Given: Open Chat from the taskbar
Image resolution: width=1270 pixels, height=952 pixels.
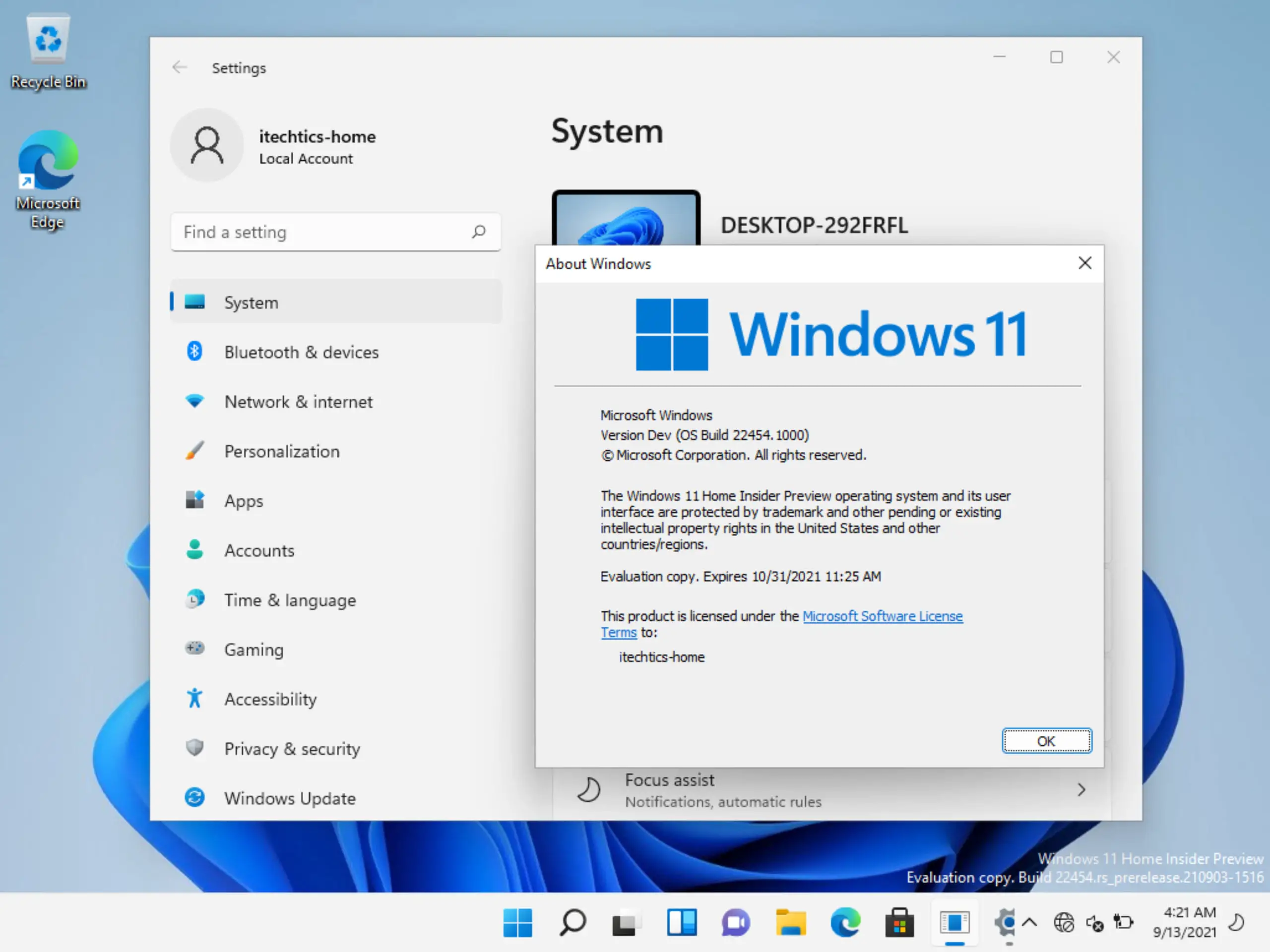Looking at the screenshot, I should pos(736,923).
